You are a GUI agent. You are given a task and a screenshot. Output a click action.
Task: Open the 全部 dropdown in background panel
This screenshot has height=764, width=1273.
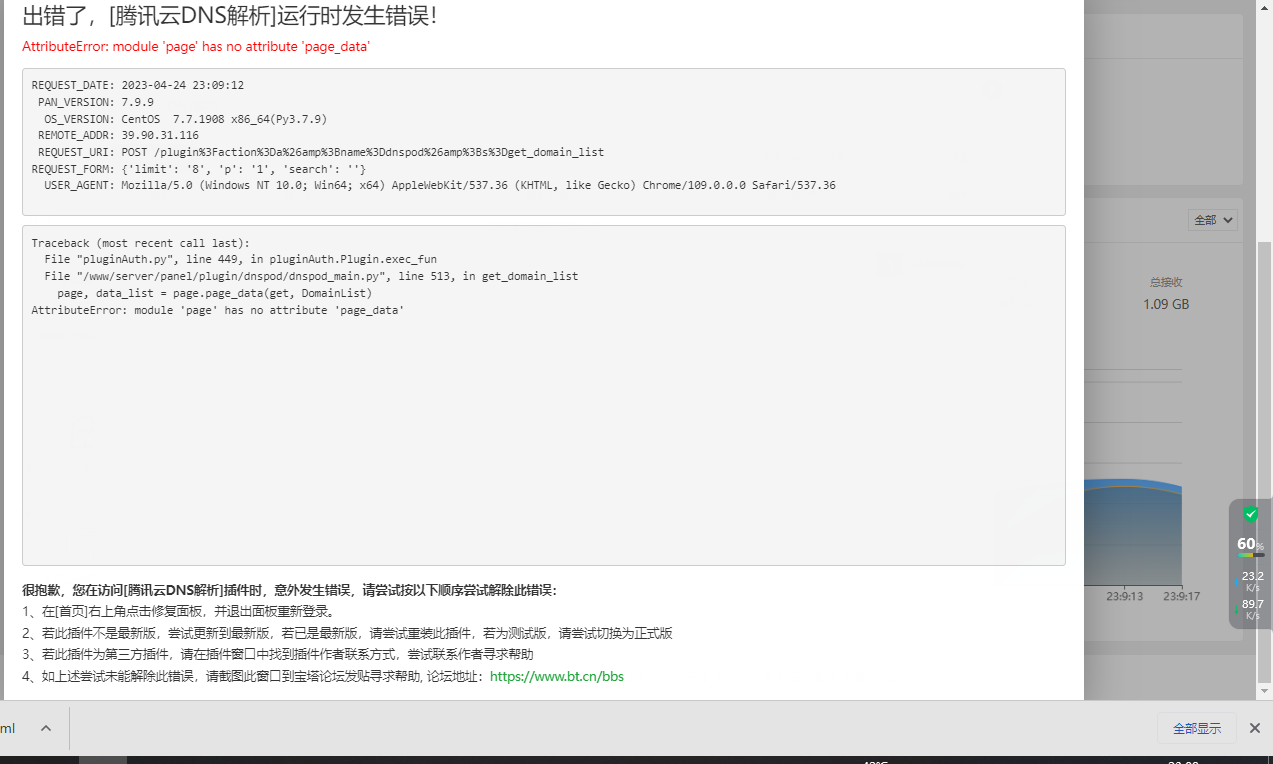1214,219
